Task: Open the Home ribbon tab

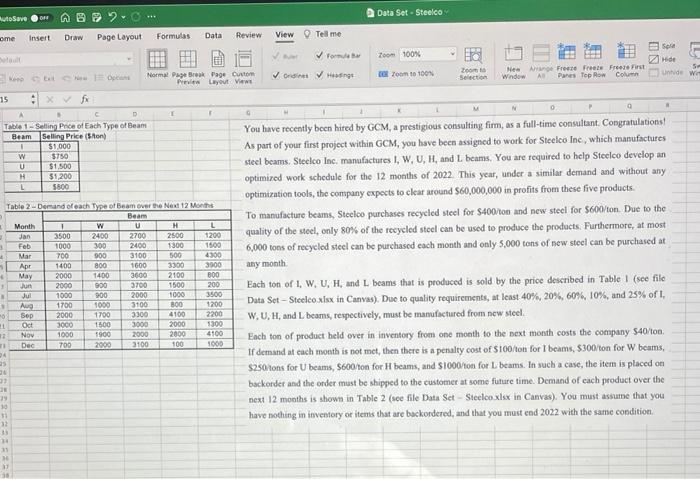Action: (x=7, y=38)
